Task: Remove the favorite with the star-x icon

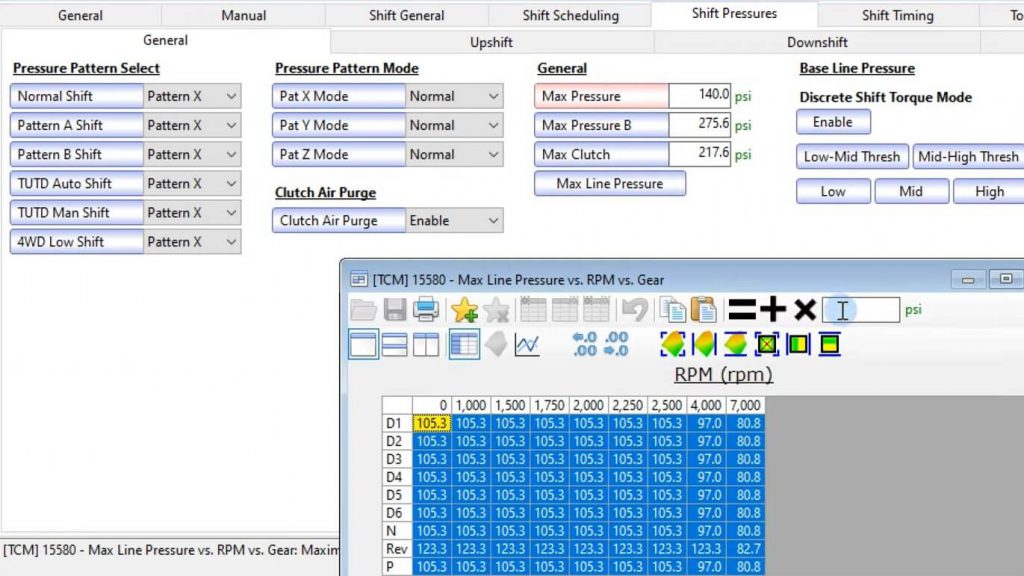Action: 496,310
